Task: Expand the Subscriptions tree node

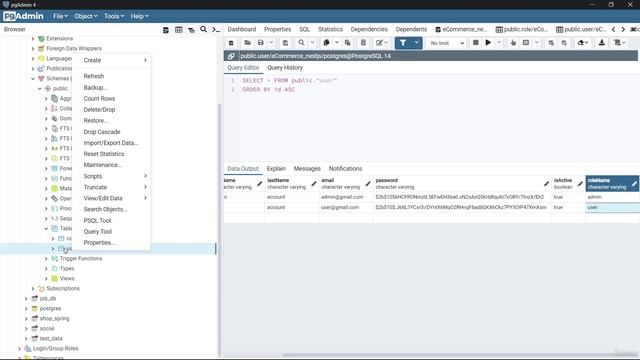Action: pyautogui.click(x=33, y=289)
